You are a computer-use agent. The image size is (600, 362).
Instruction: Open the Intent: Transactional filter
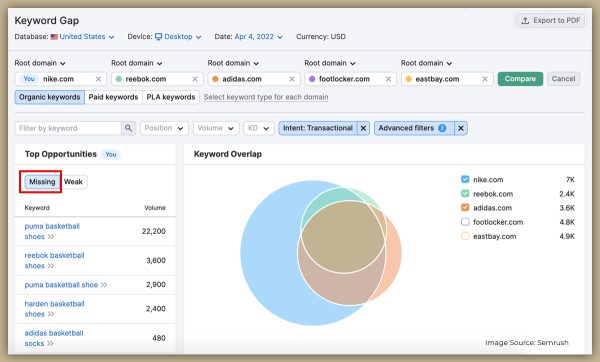coord(318,128)
